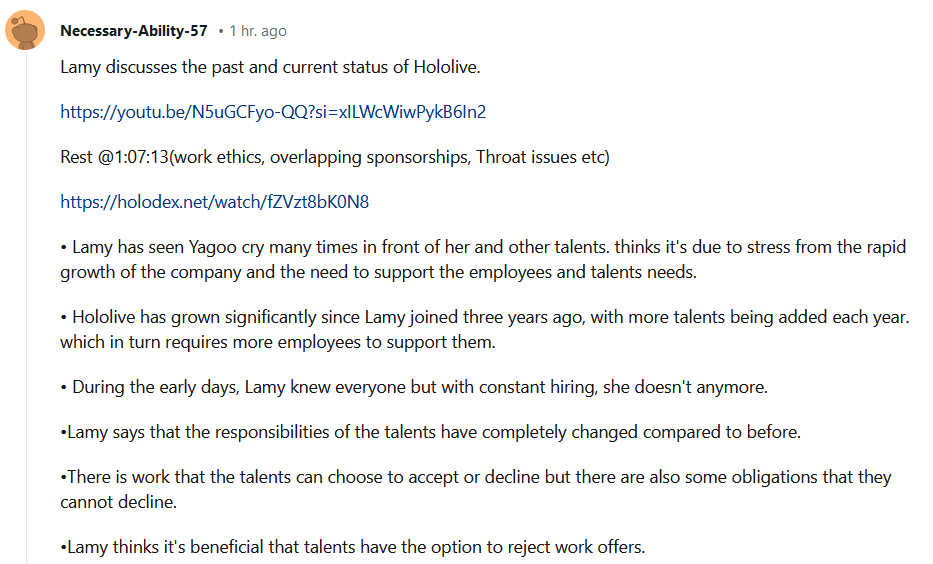The image size is (933, 564).
Task: Click the 'Throat issues etc' text
Action: pos(540,157)
